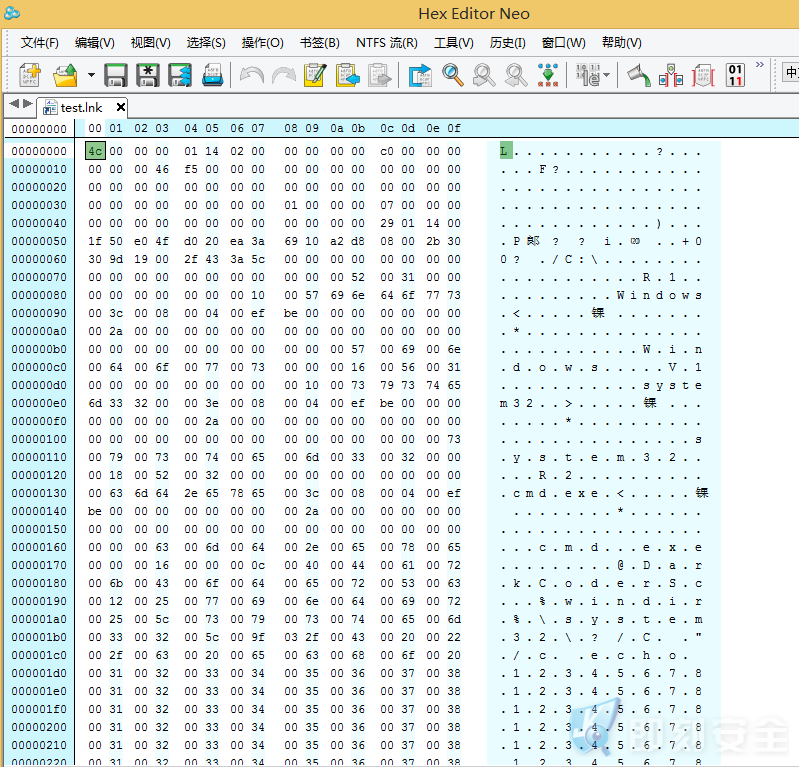Click the Save floppy disk icon
The width and height of the screenshot is (799, 767).
click(116, 75)
